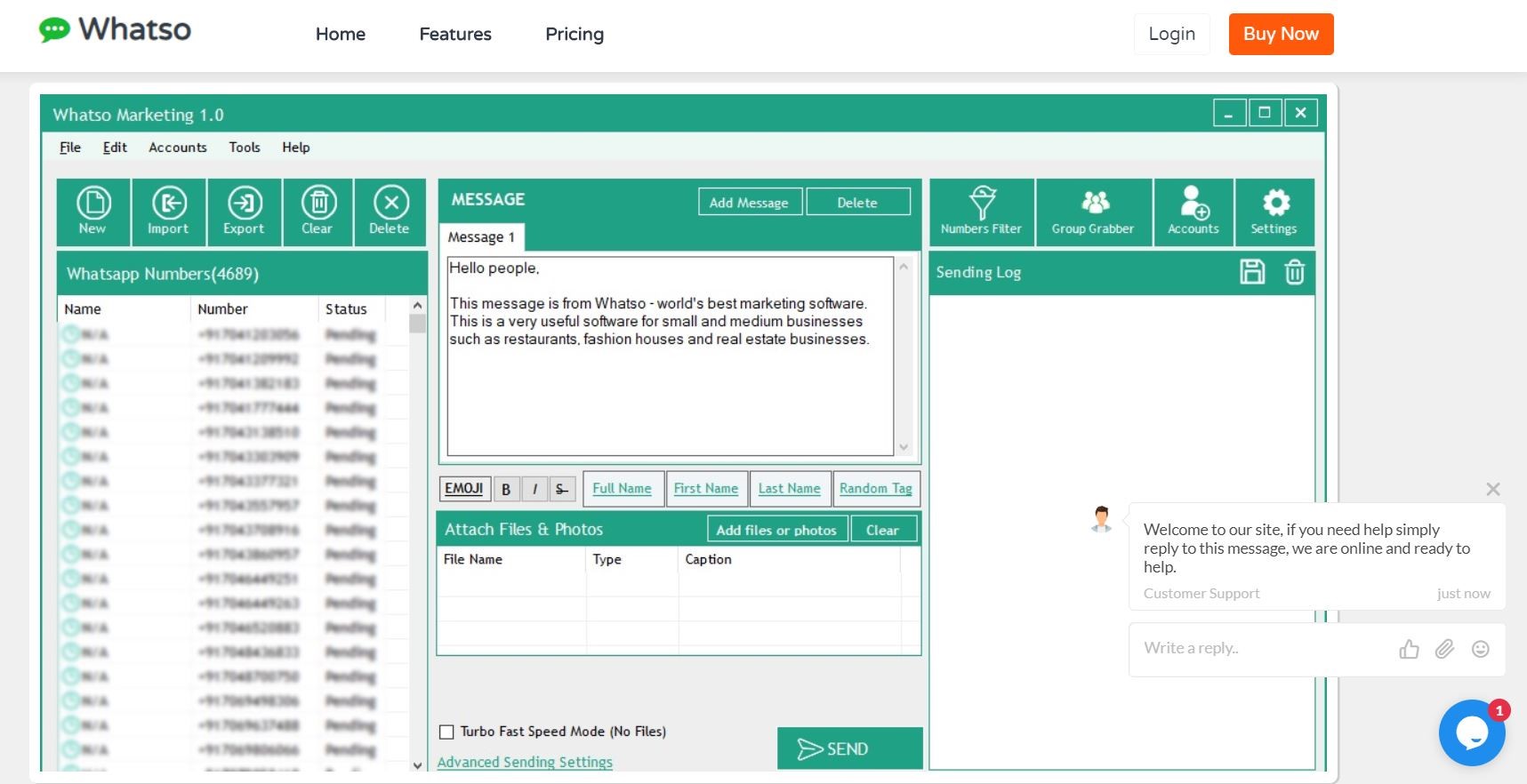Click the Login button
Screen dimensions: 1527x784
pyautogui.click(x=1172, y=35)
